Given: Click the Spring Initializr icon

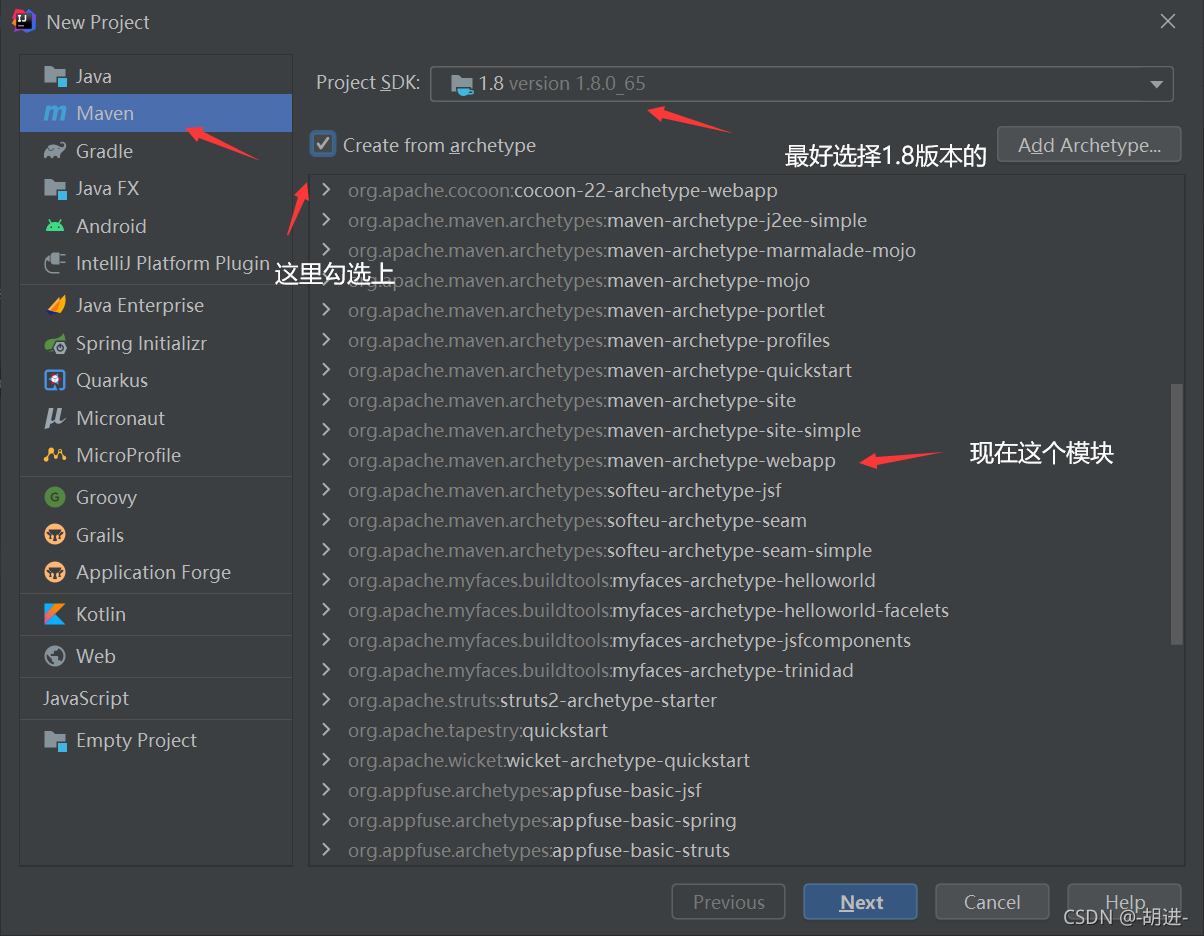Looking at the screenshot, I should click(x=55, y=343).
